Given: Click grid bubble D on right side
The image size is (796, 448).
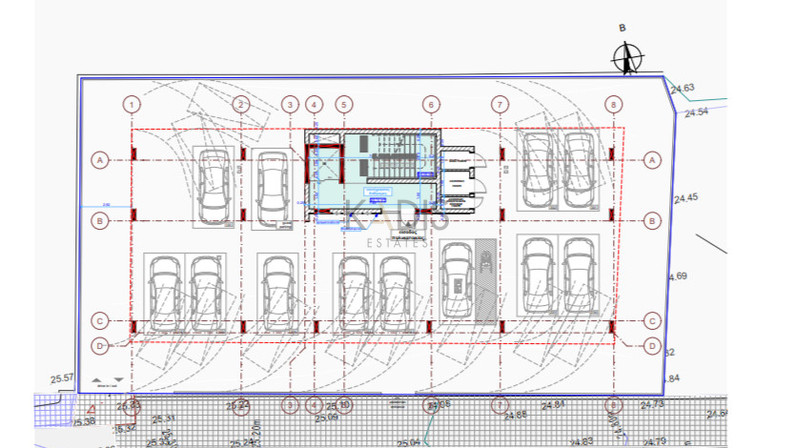Looking at the screenshot, I should click(652, 346).
